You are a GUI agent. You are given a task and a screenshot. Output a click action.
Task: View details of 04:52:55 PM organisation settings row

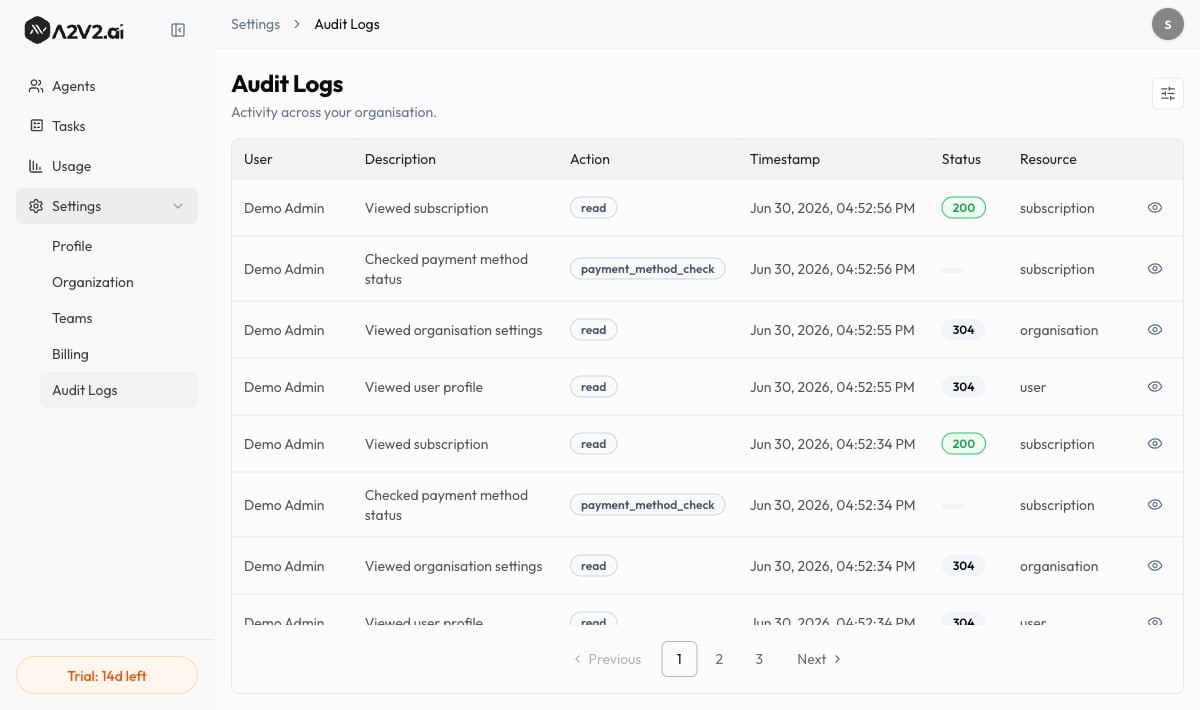(1155, 330)
